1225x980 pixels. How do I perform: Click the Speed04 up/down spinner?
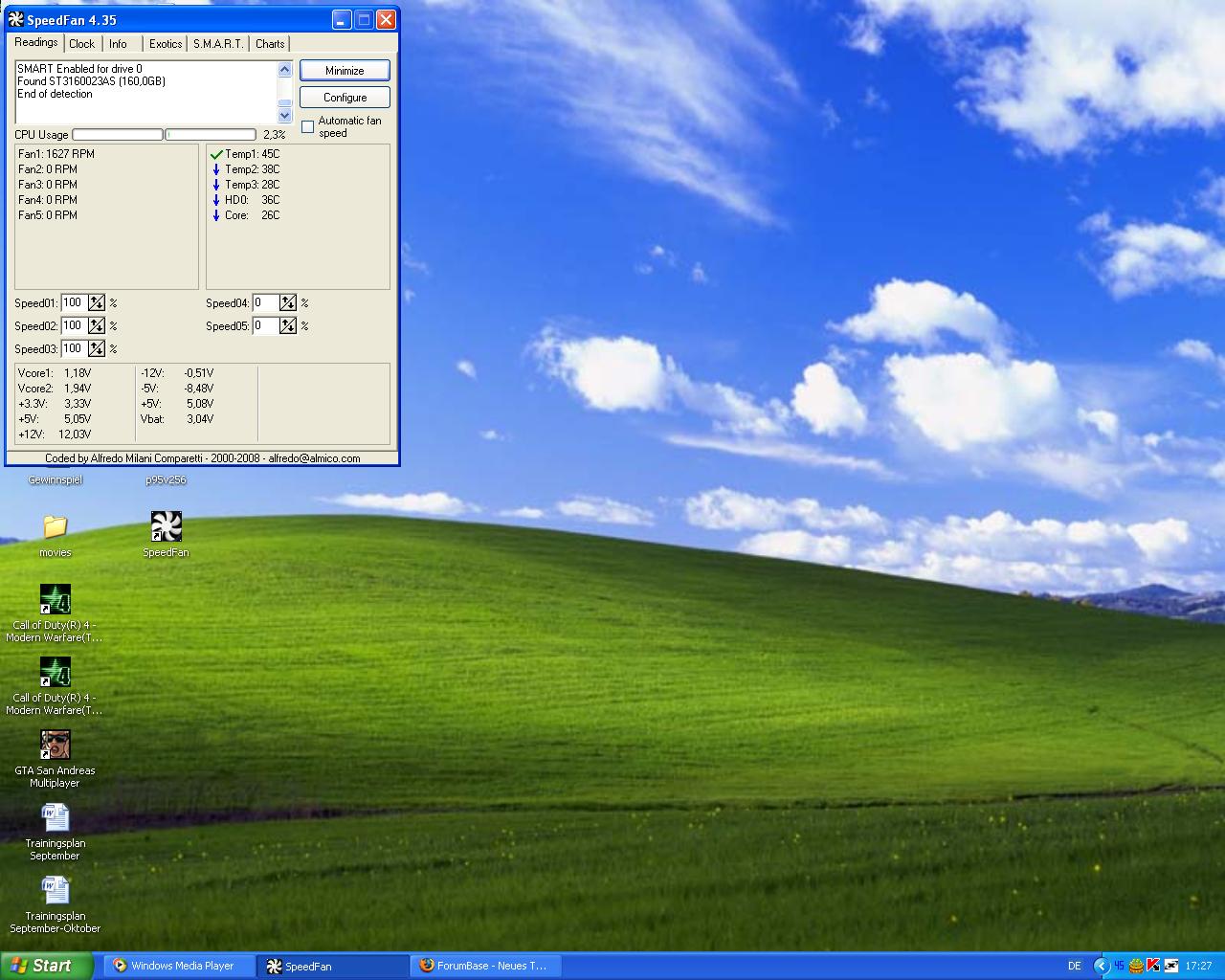pyautogui.click(x=288, y=302)
